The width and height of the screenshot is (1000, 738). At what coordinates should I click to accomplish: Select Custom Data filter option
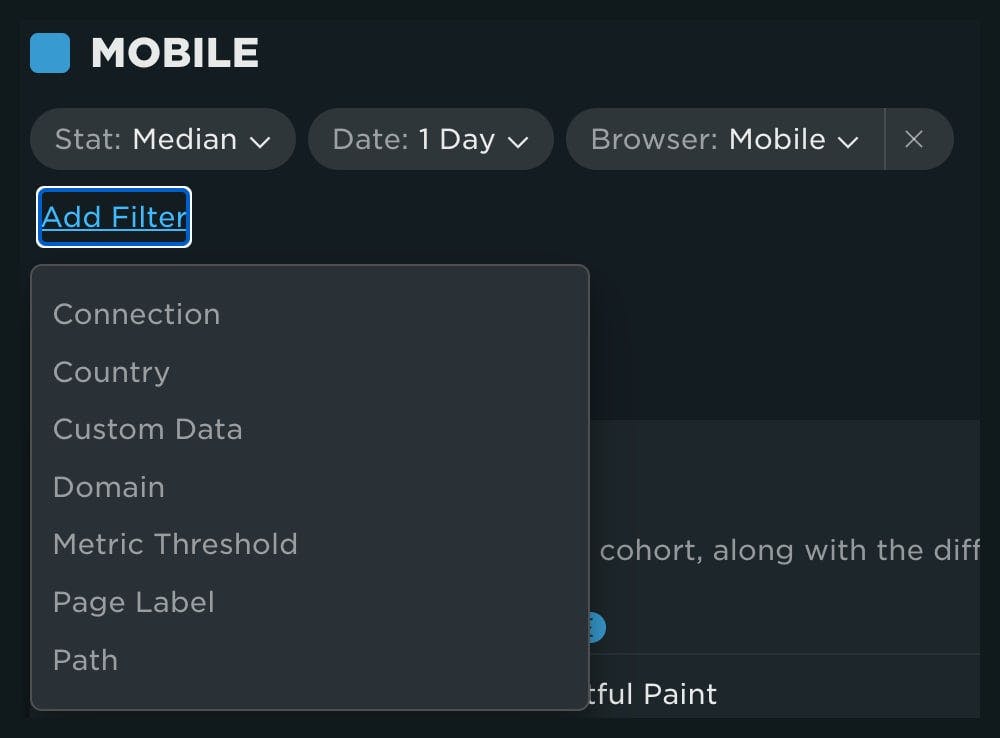147,429
